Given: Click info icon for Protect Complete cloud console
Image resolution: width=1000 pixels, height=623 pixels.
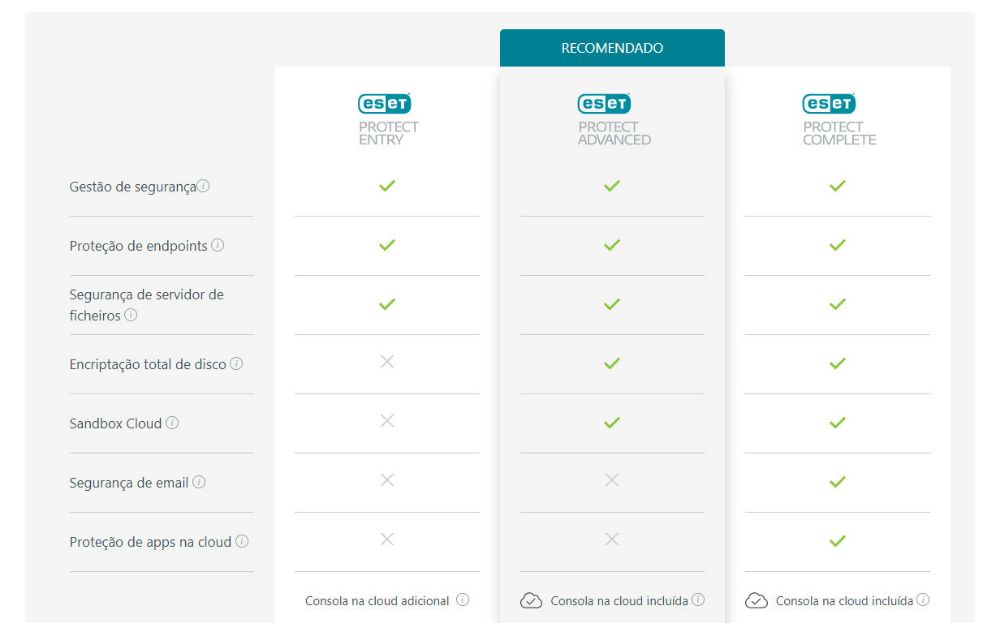Looking at the screenshot, I should point(923,600).
